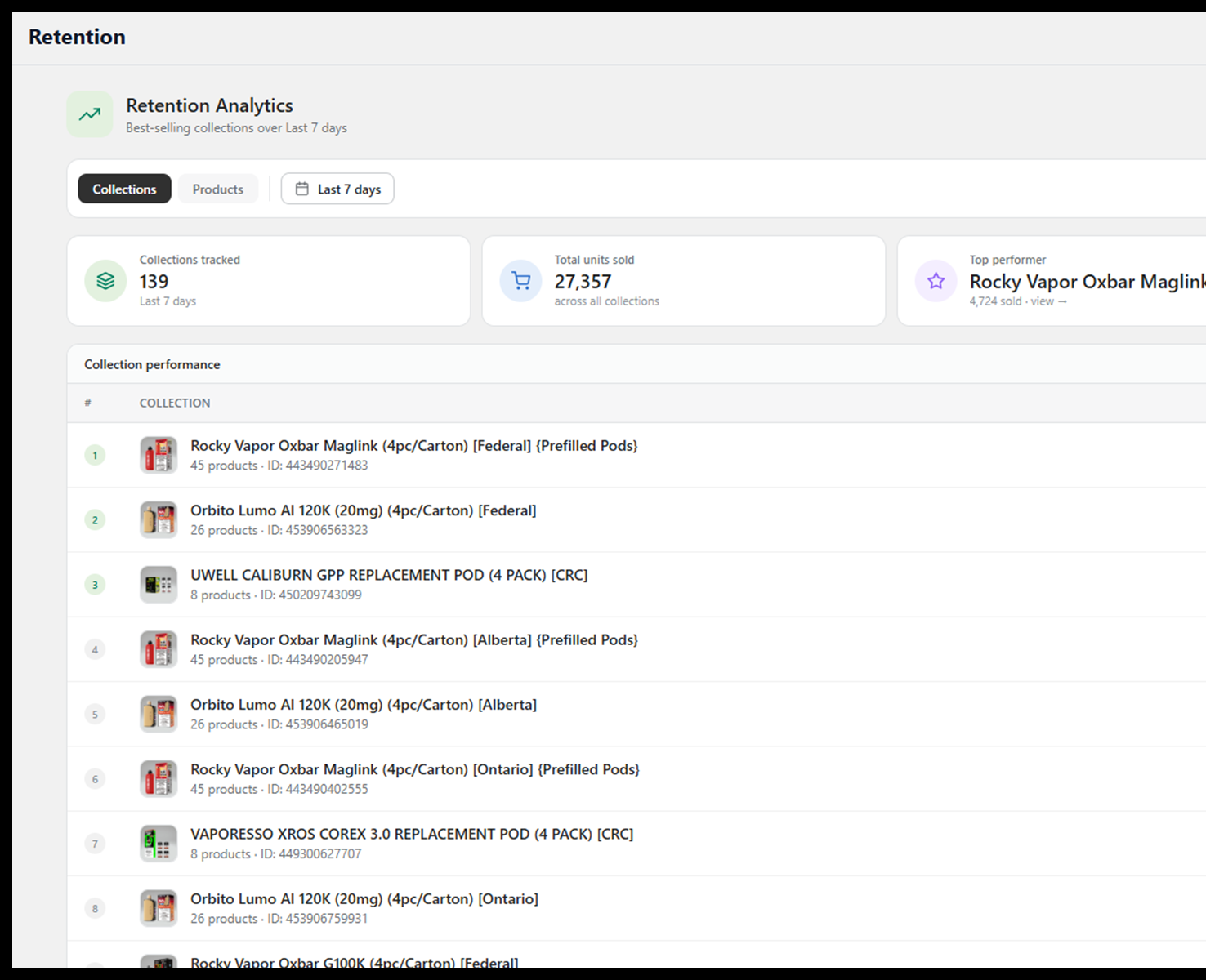Click the Top performer name Rocky Vapor Oxbar Maglink
1206x980 pixels.
click(x=1088, y=282)
